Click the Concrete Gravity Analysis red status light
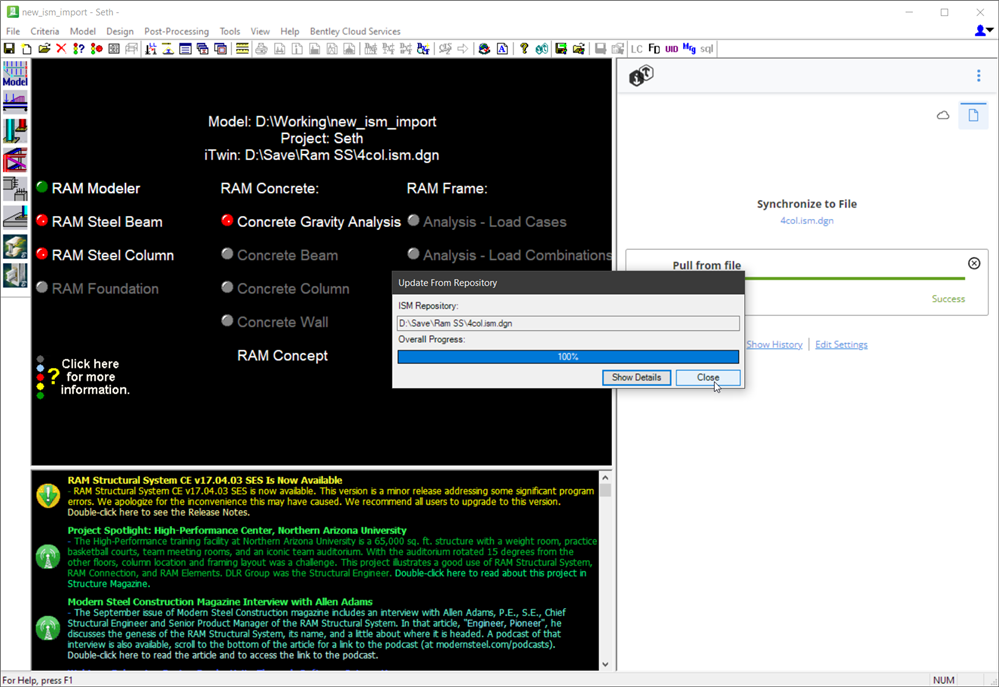Viewport: 999px width, 687px height. [x=227, y=221]
